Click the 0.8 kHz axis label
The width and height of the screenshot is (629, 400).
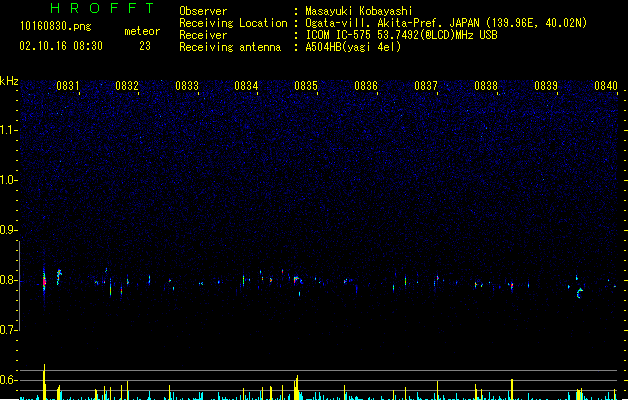[8, 280]
